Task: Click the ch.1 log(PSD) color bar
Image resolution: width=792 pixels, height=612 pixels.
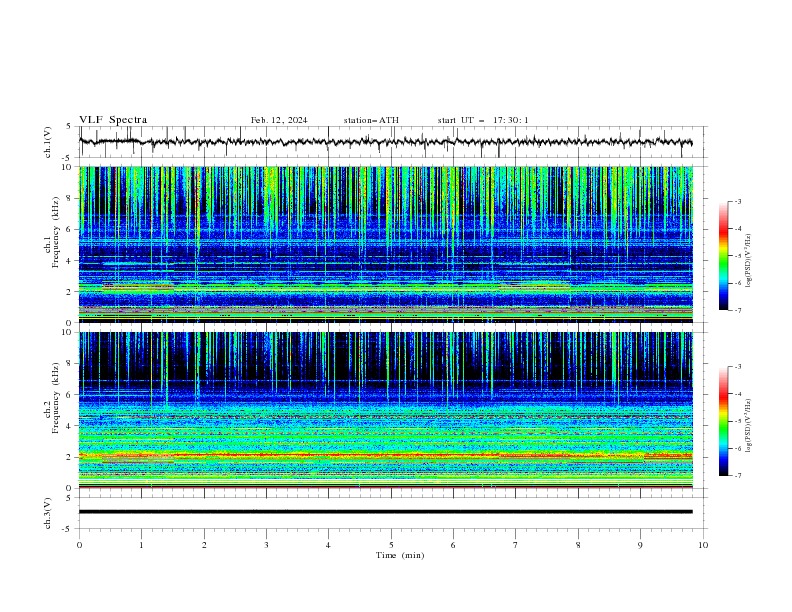Action: point(723,256)
